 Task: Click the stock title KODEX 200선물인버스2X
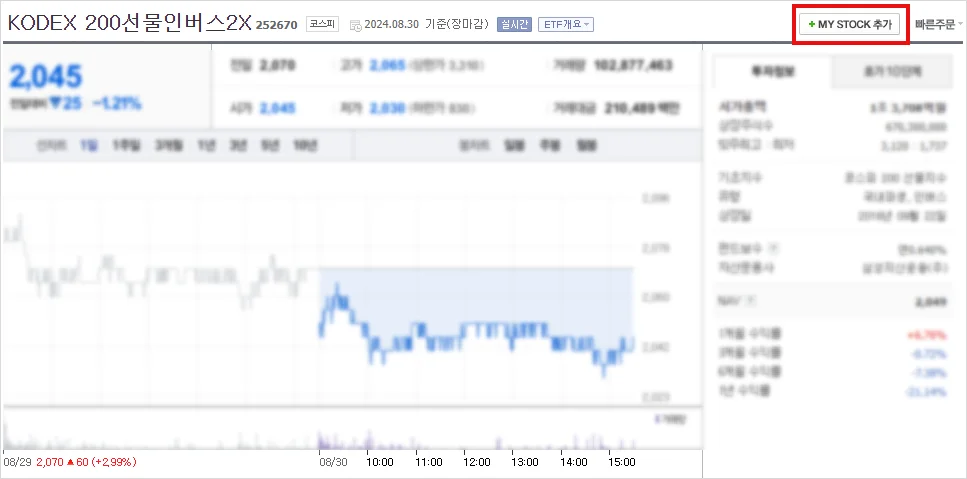(130, 23)
